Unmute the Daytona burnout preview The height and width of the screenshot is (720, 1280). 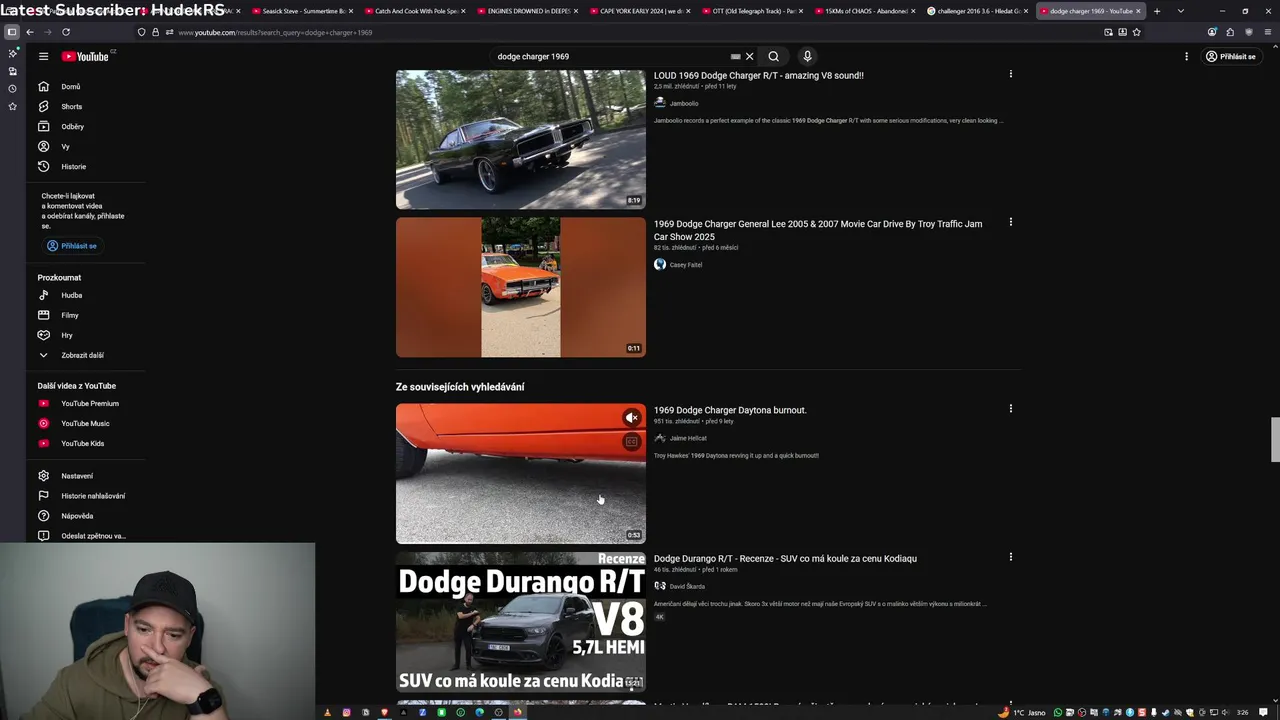[x=632, y=418]
